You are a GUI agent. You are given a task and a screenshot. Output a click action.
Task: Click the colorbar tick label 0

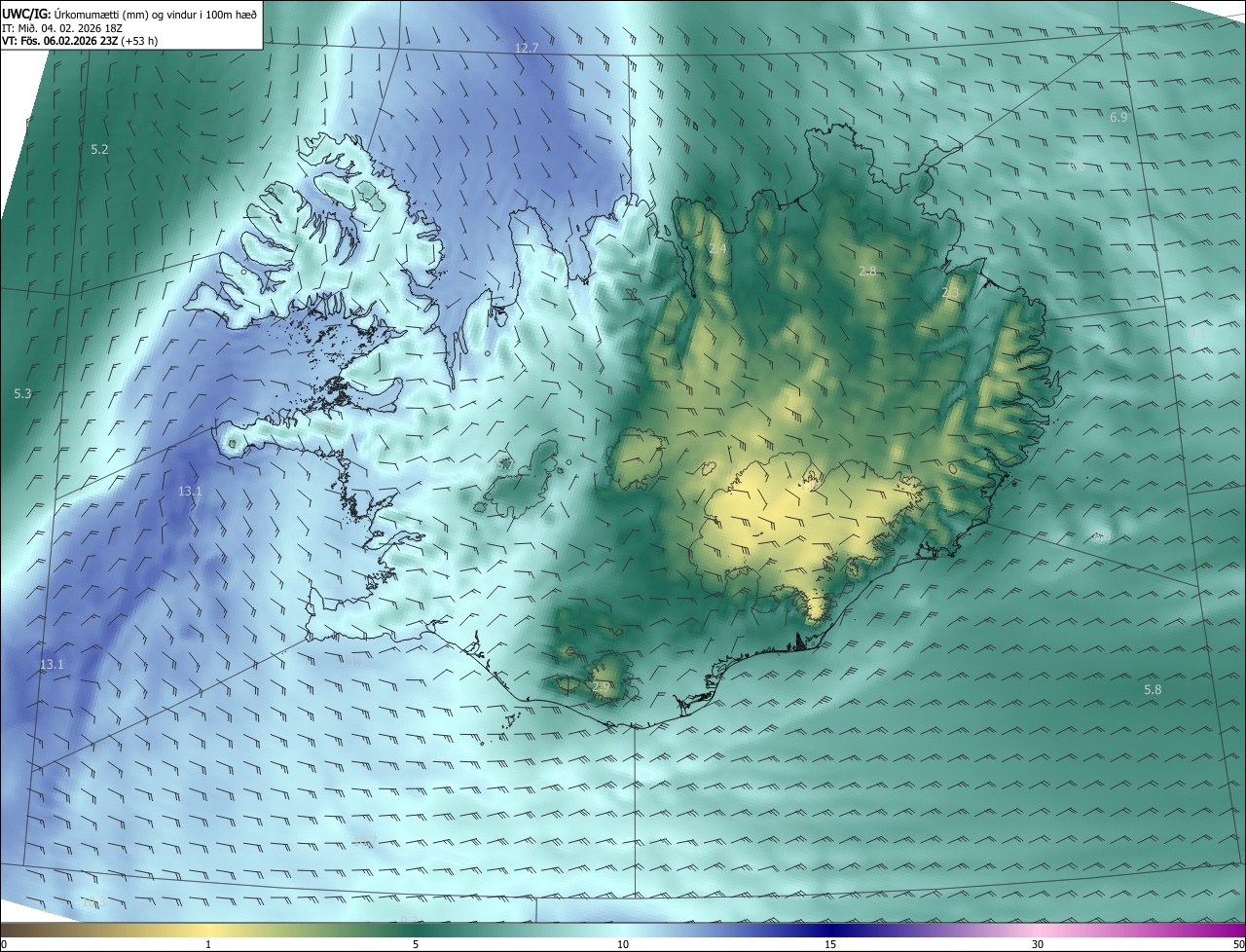coord(4,944)
